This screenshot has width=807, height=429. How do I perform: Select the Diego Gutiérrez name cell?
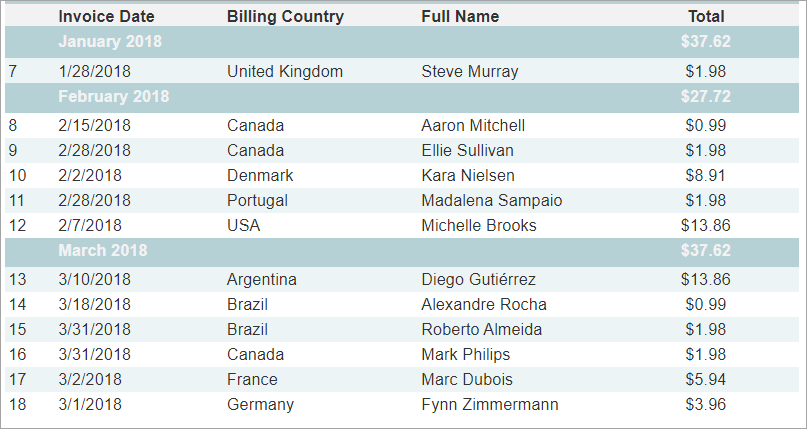pyautogui.click(x=478, y=279)
